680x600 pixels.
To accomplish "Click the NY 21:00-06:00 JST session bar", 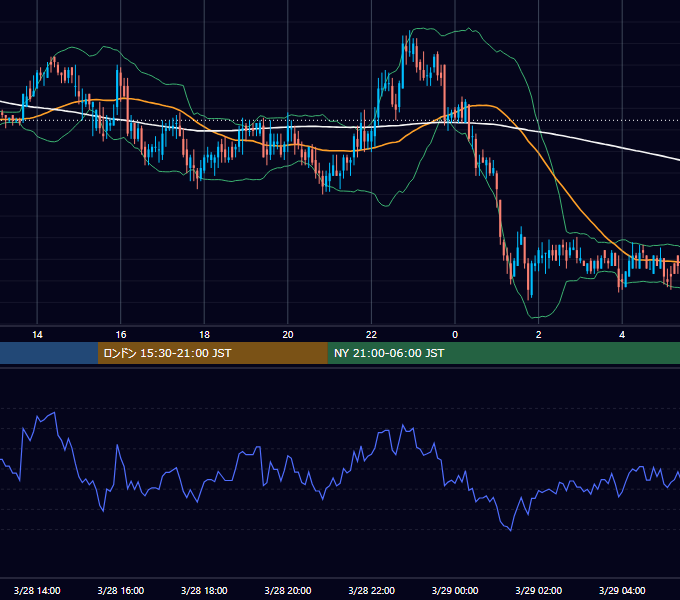I will [x=503, y=353].
